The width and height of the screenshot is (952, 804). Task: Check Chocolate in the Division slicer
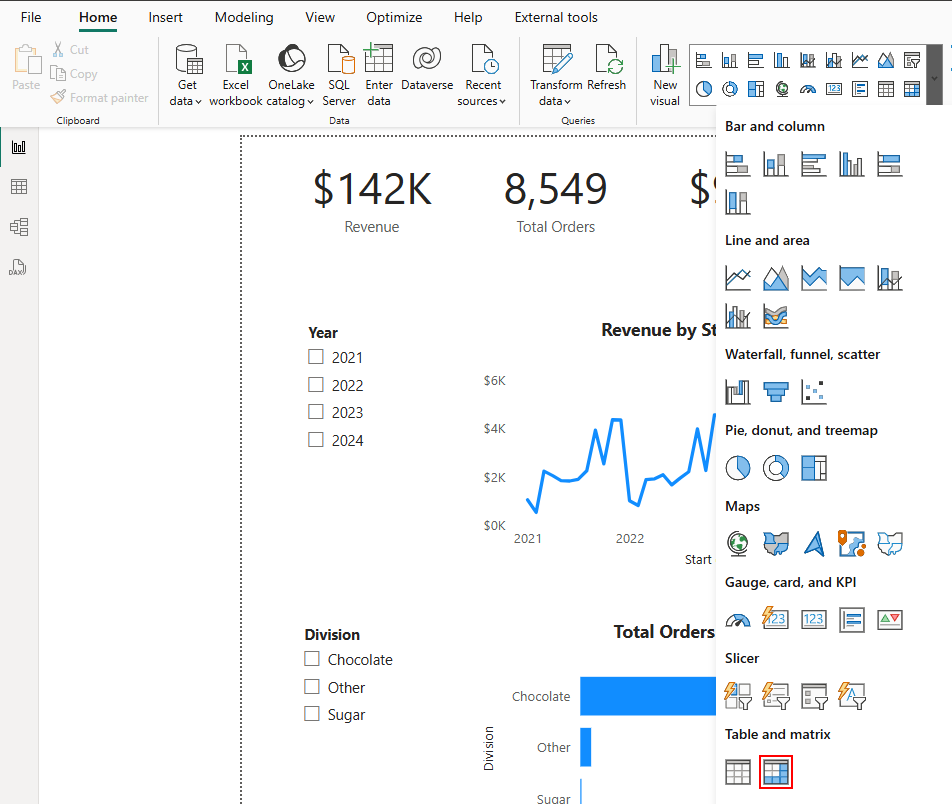(x=311, y=659)
